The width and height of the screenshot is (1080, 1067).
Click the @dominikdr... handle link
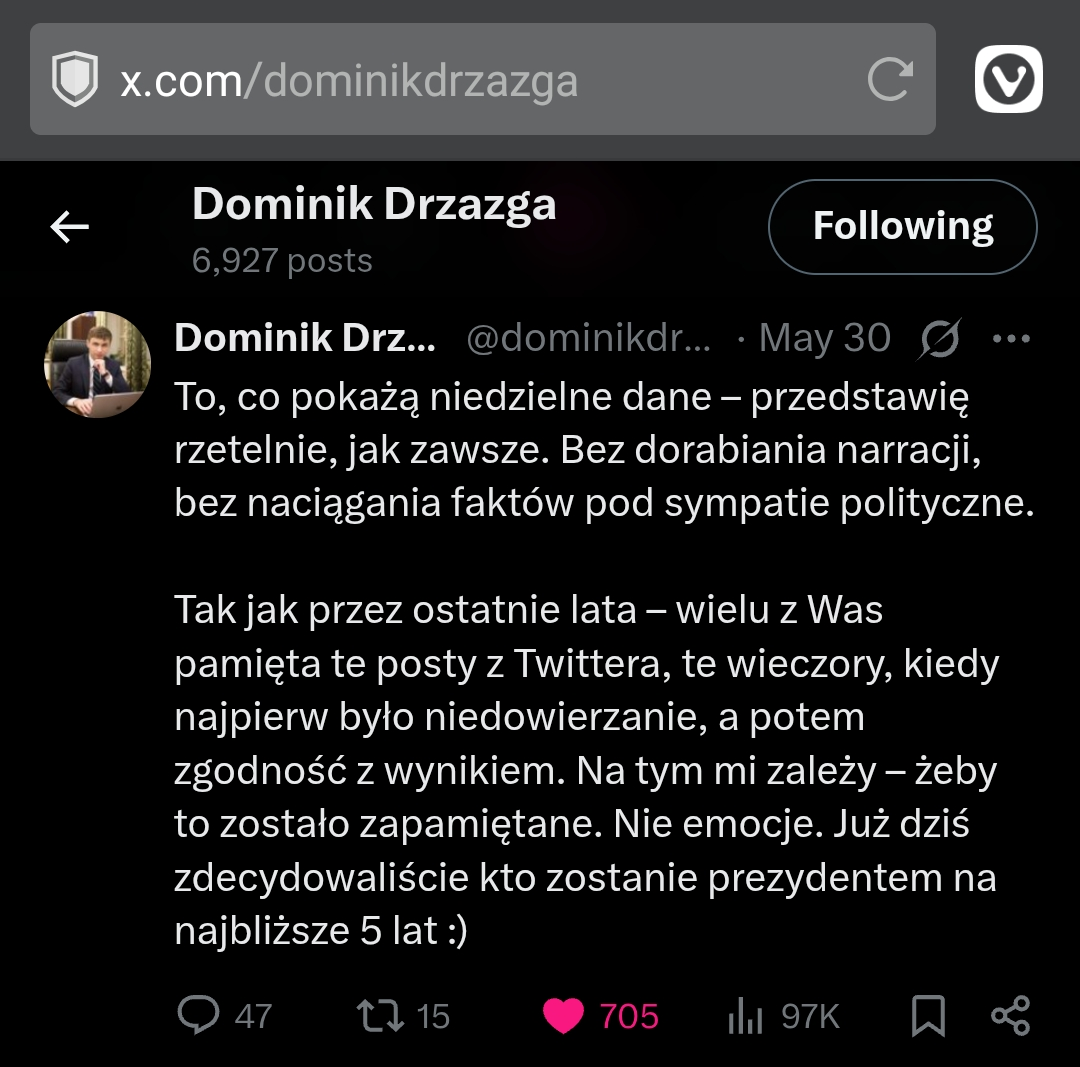(588, 339)
